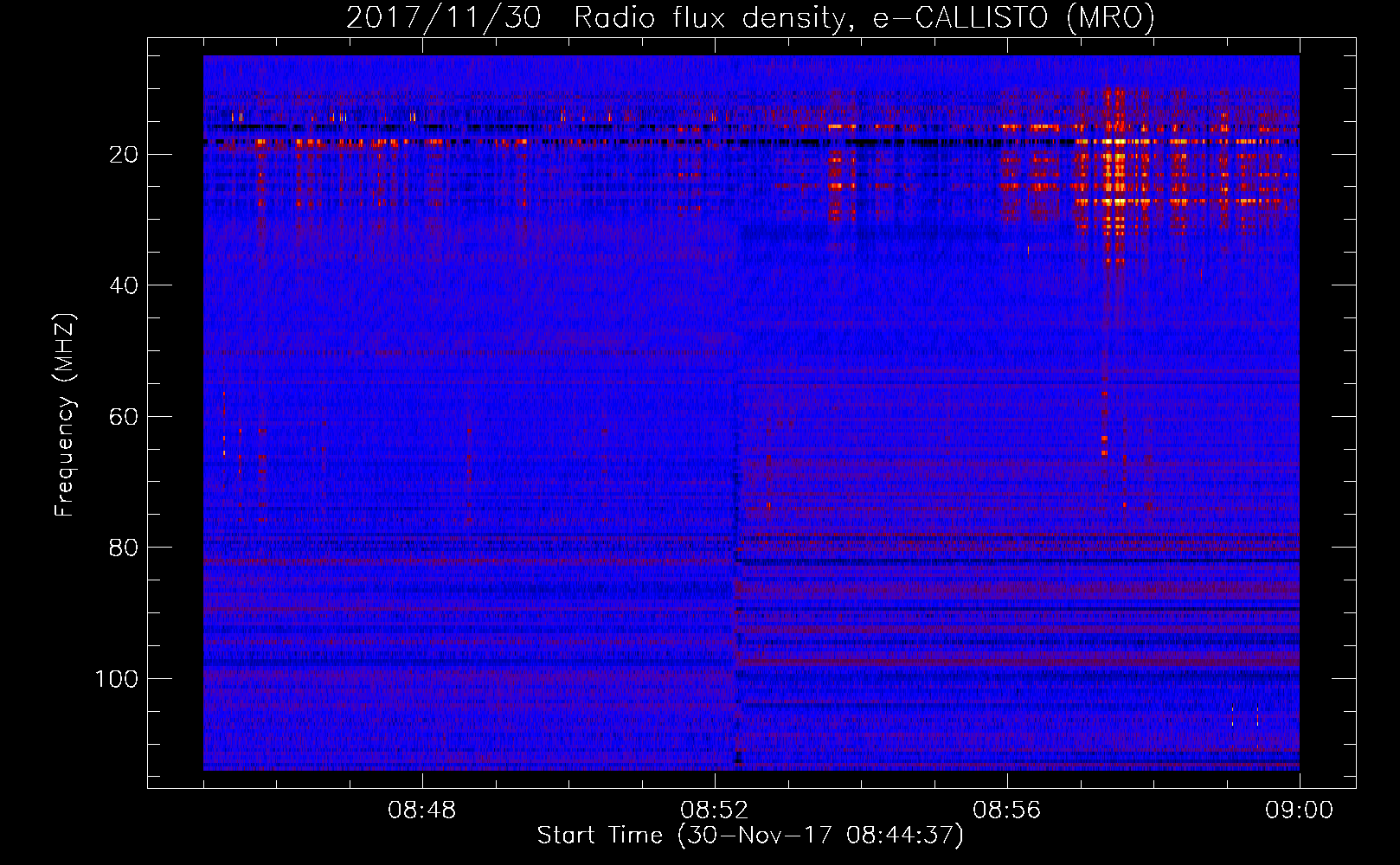1400x865 pixels.
Task: Click the 08:52 time tick label
Action: pyautogui.click(x=715, y=811)
